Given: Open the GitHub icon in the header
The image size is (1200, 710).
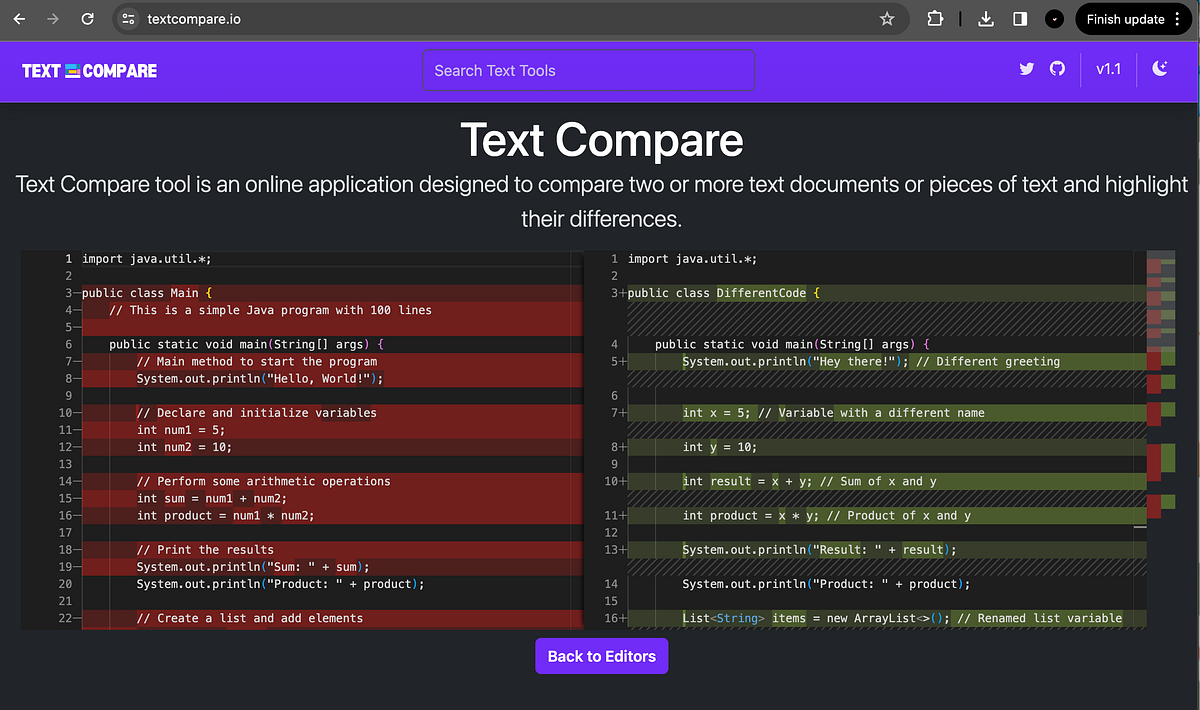Looking at the screenshot, I should click(1058, 70).
